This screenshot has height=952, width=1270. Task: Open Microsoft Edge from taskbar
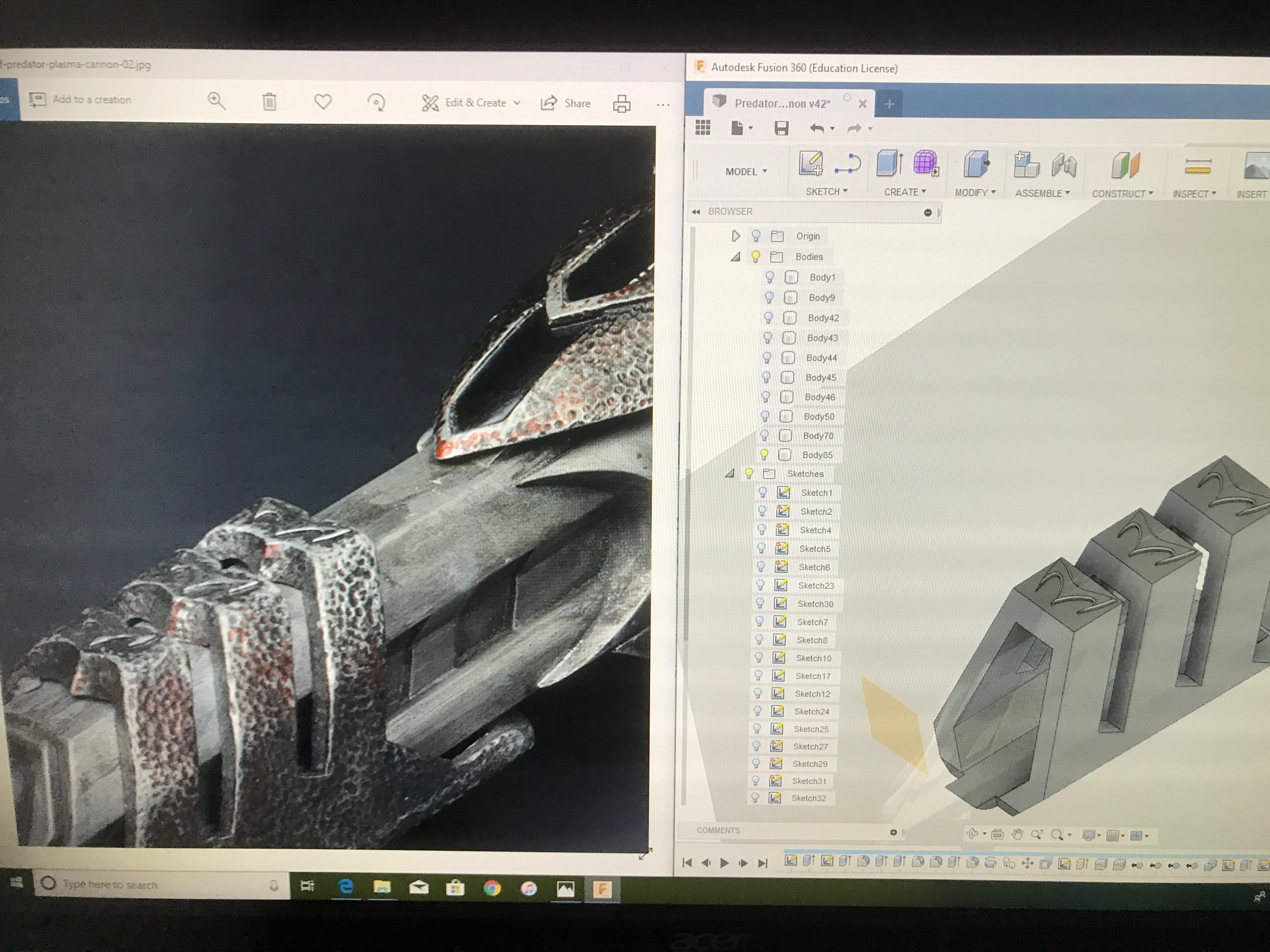tap(346, 887)
